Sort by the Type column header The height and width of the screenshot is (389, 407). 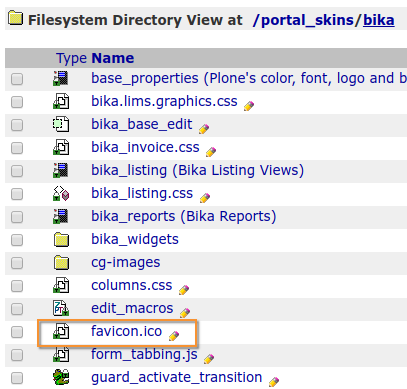click(x=71, y=59)
